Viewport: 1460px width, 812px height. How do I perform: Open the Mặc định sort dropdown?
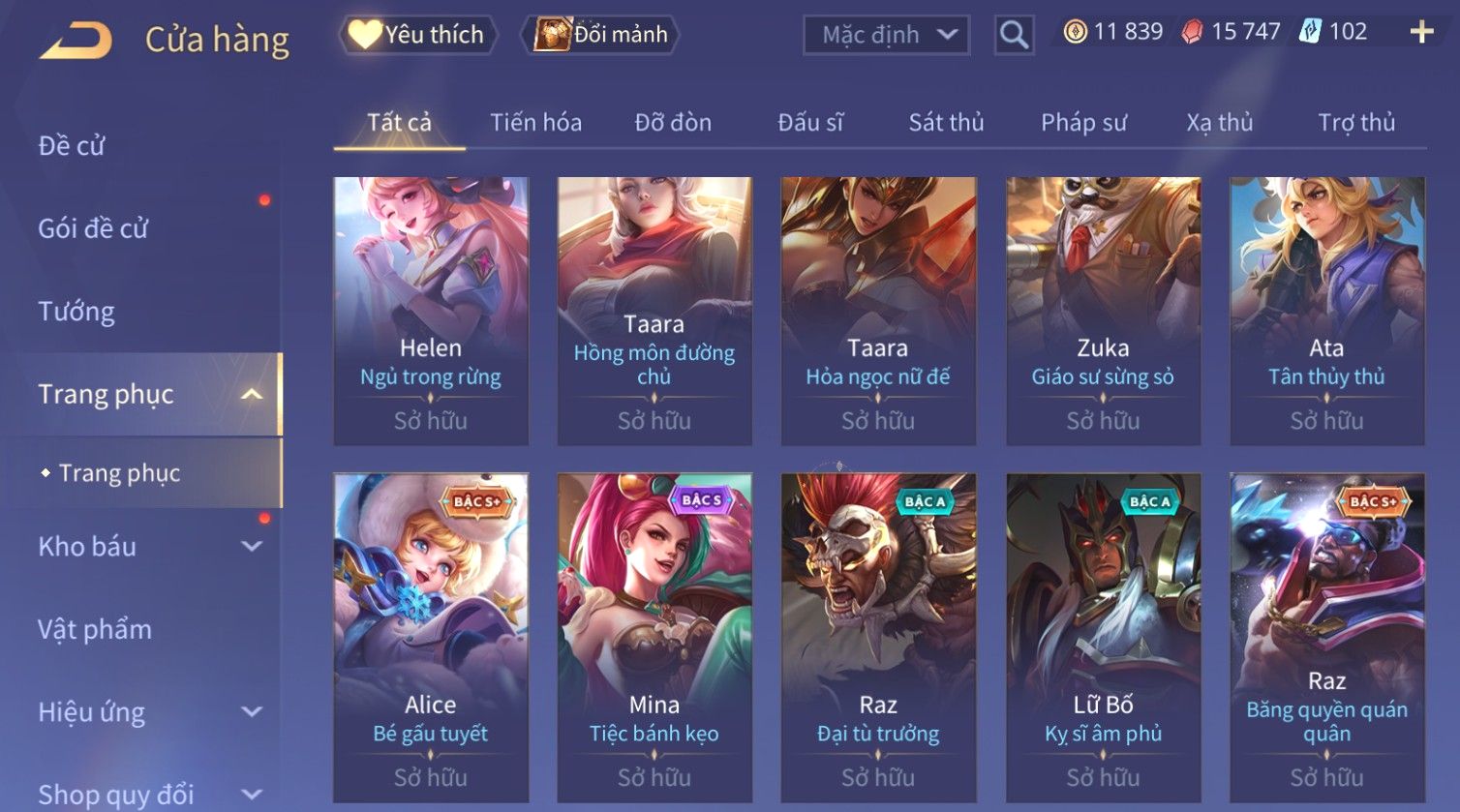886,35
